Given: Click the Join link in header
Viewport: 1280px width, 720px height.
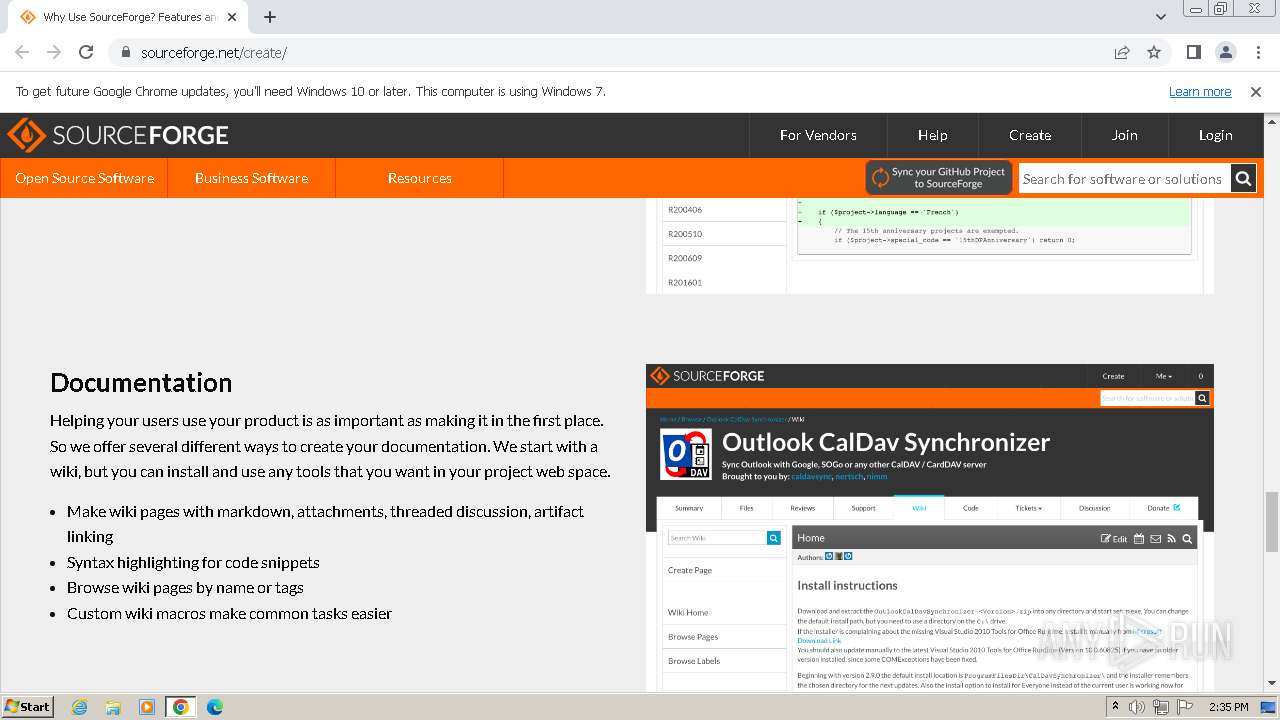Looking at the screenshot, I should point(1124,135).
